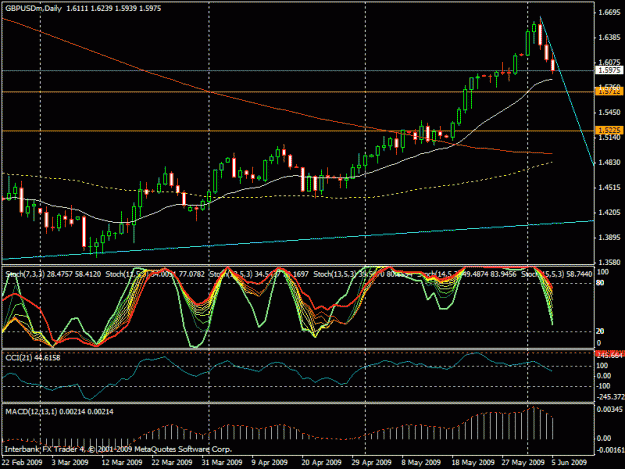Click the 22 Mar 2009 date label
The width and height of the screenshot is (625, 469).
(x=172, y=462)
